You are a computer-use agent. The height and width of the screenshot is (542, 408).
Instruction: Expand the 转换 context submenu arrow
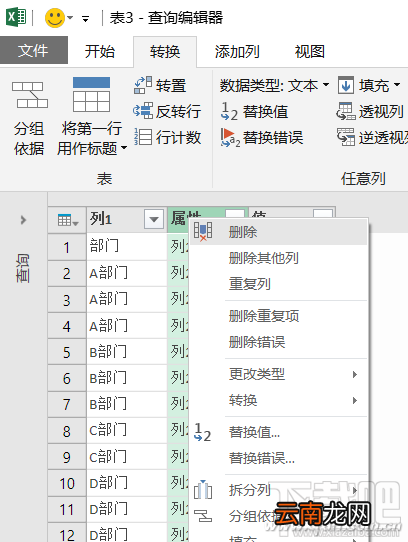tap(354, 401)
